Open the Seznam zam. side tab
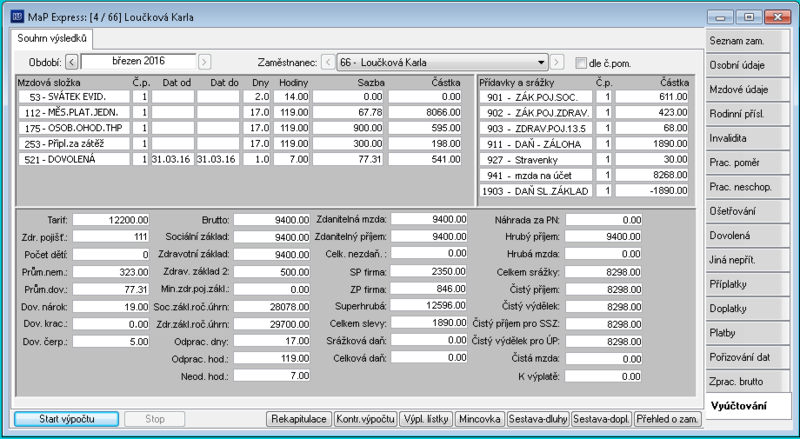800x439 pixels. [x=748, y=41]
